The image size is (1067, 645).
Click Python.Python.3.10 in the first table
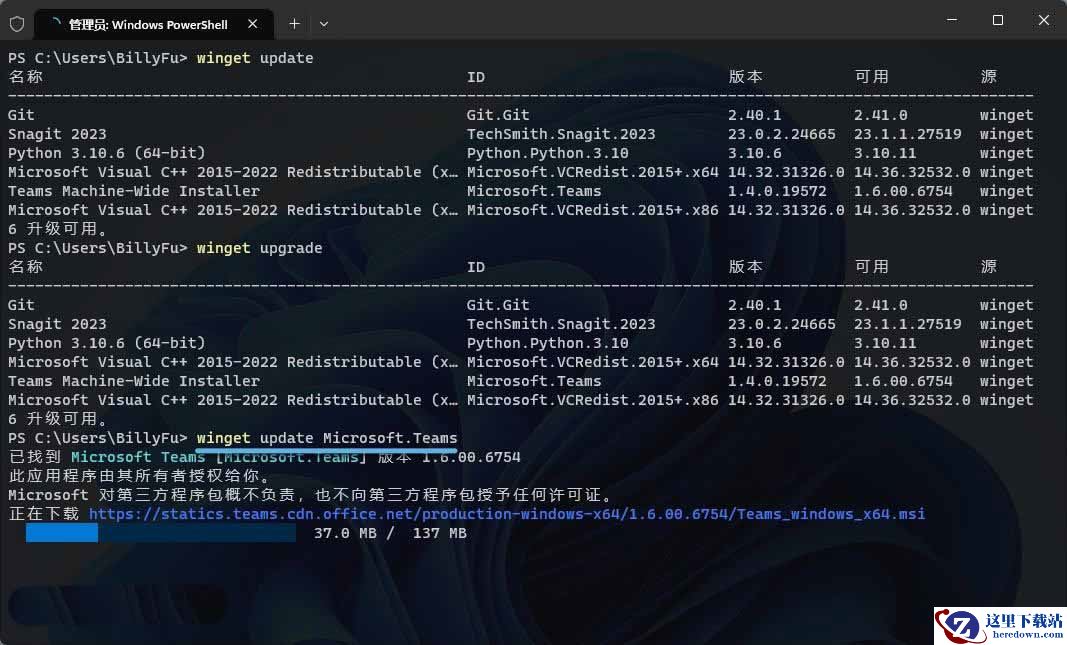[547, 153]
